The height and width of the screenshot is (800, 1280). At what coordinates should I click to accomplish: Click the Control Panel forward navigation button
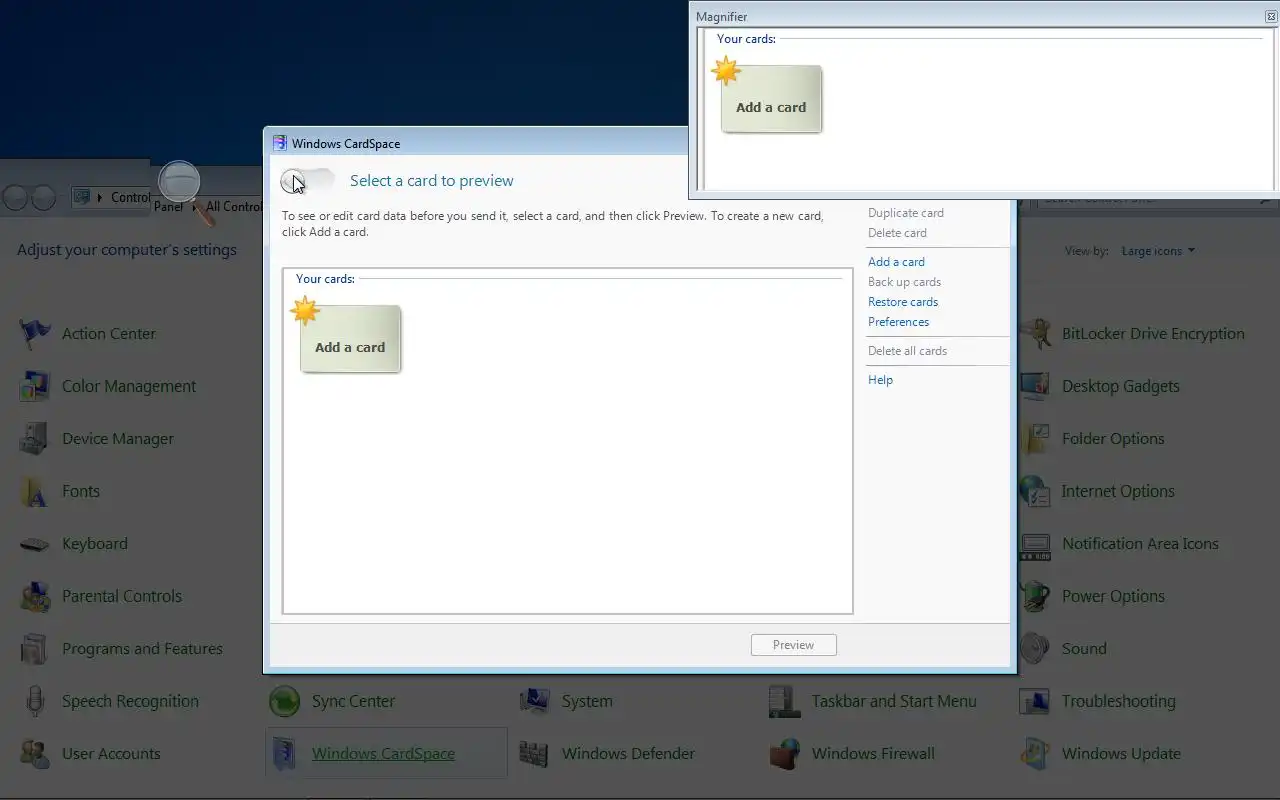[43, 198]
